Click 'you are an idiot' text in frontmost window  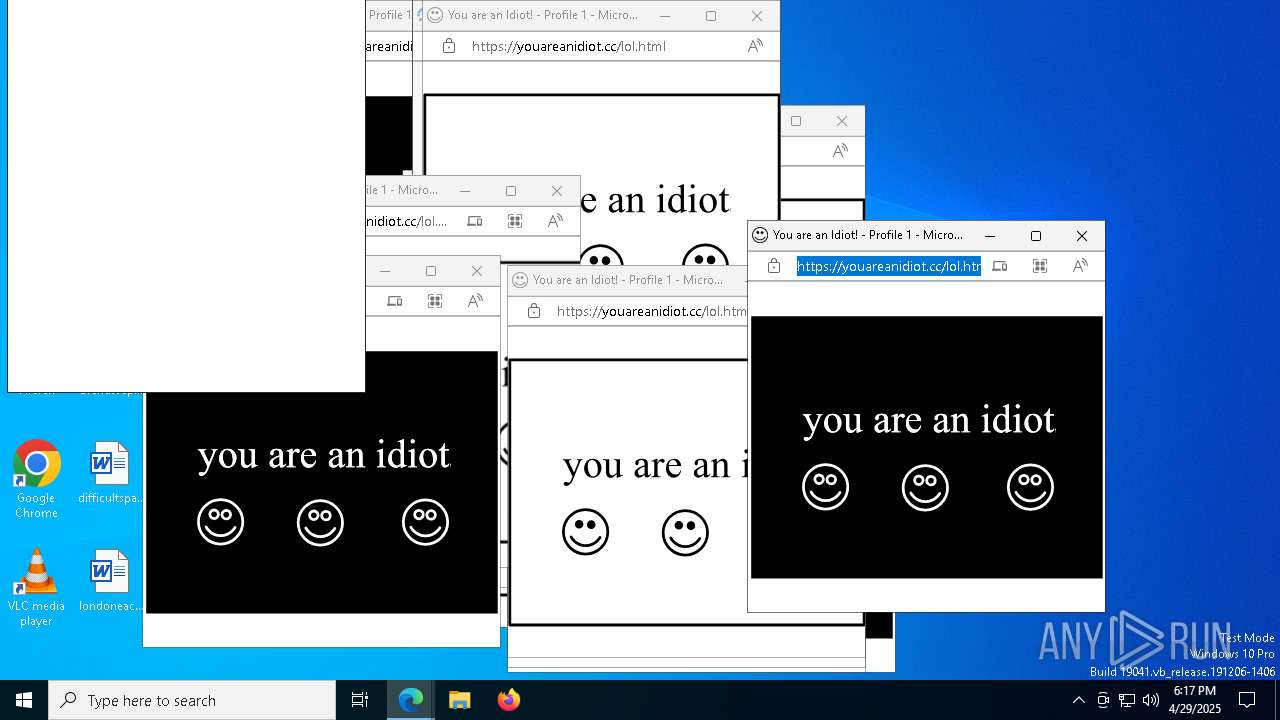(928, 420)
